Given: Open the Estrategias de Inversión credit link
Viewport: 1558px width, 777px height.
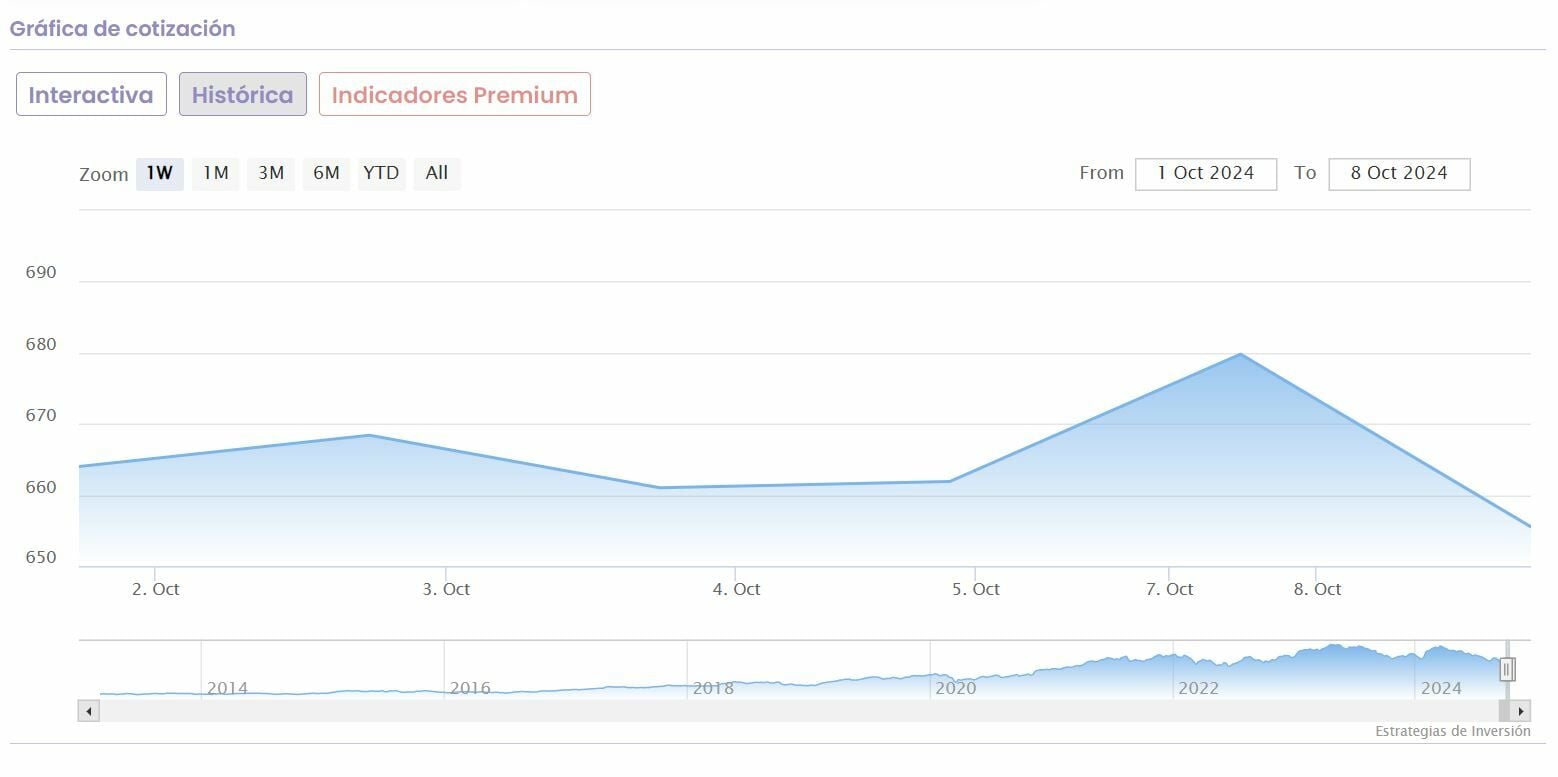Looking at the screenshot, I should coord(1452,731).
